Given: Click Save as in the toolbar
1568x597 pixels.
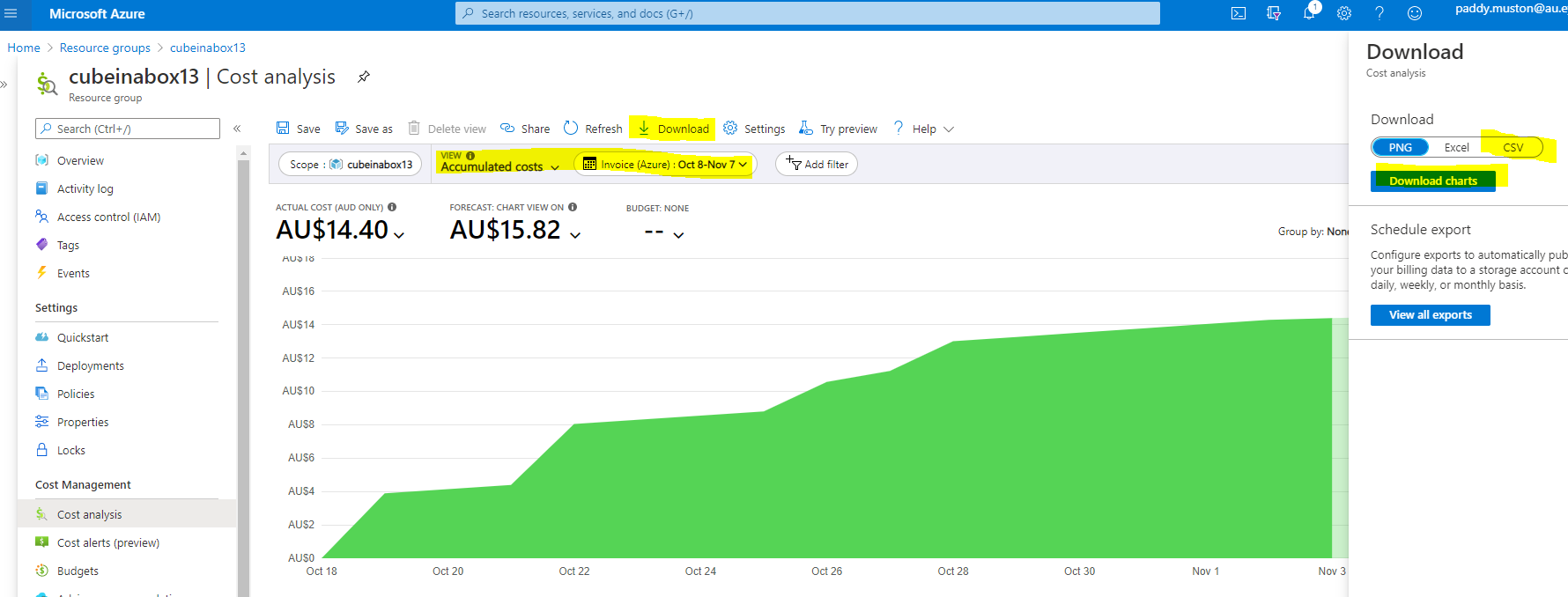Looking at the screenshot, I should pos(364,129).
